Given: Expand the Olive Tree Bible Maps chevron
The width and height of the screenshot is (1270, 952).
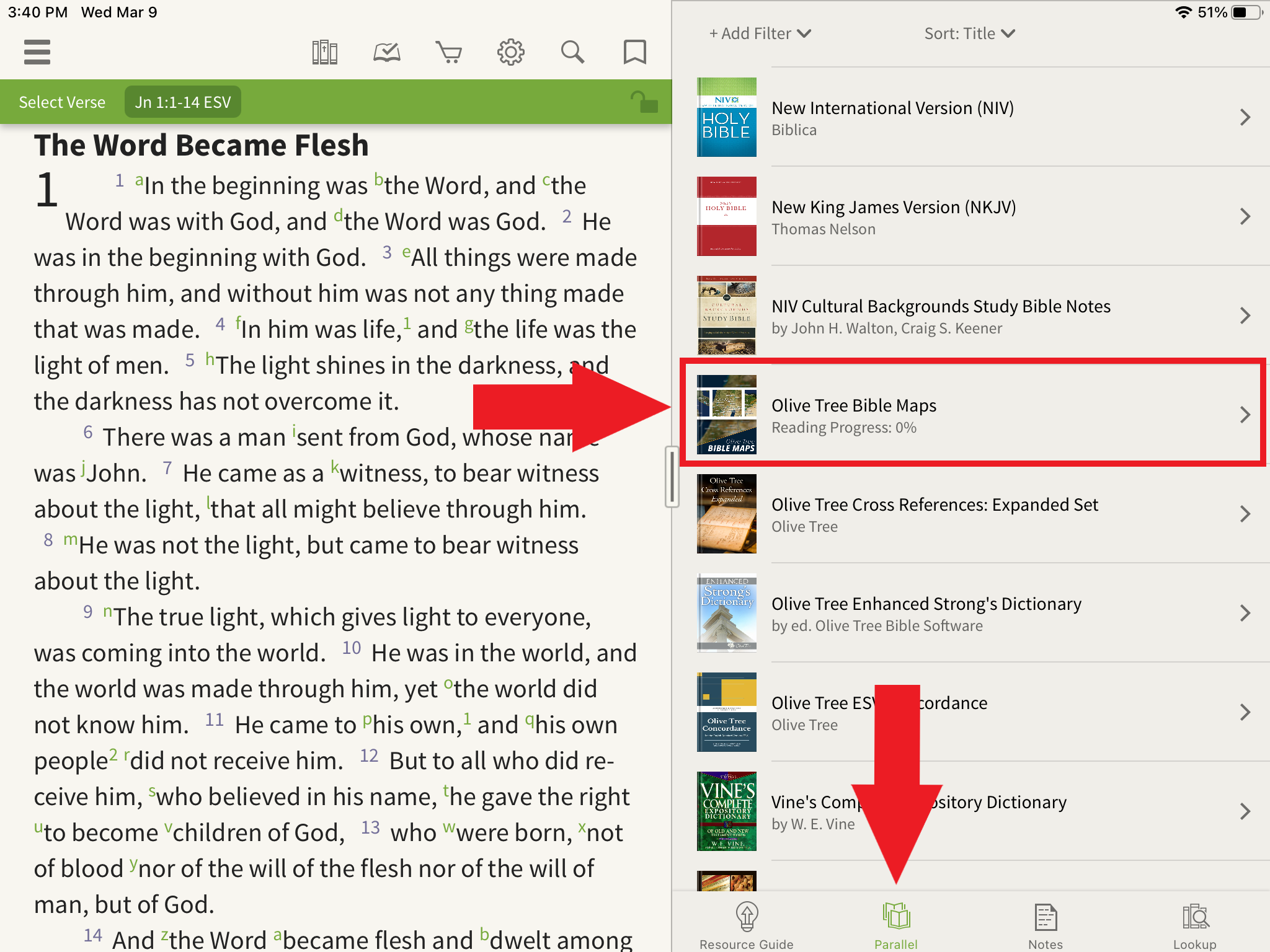Looking at the screenshot, I should point(1245,415).
